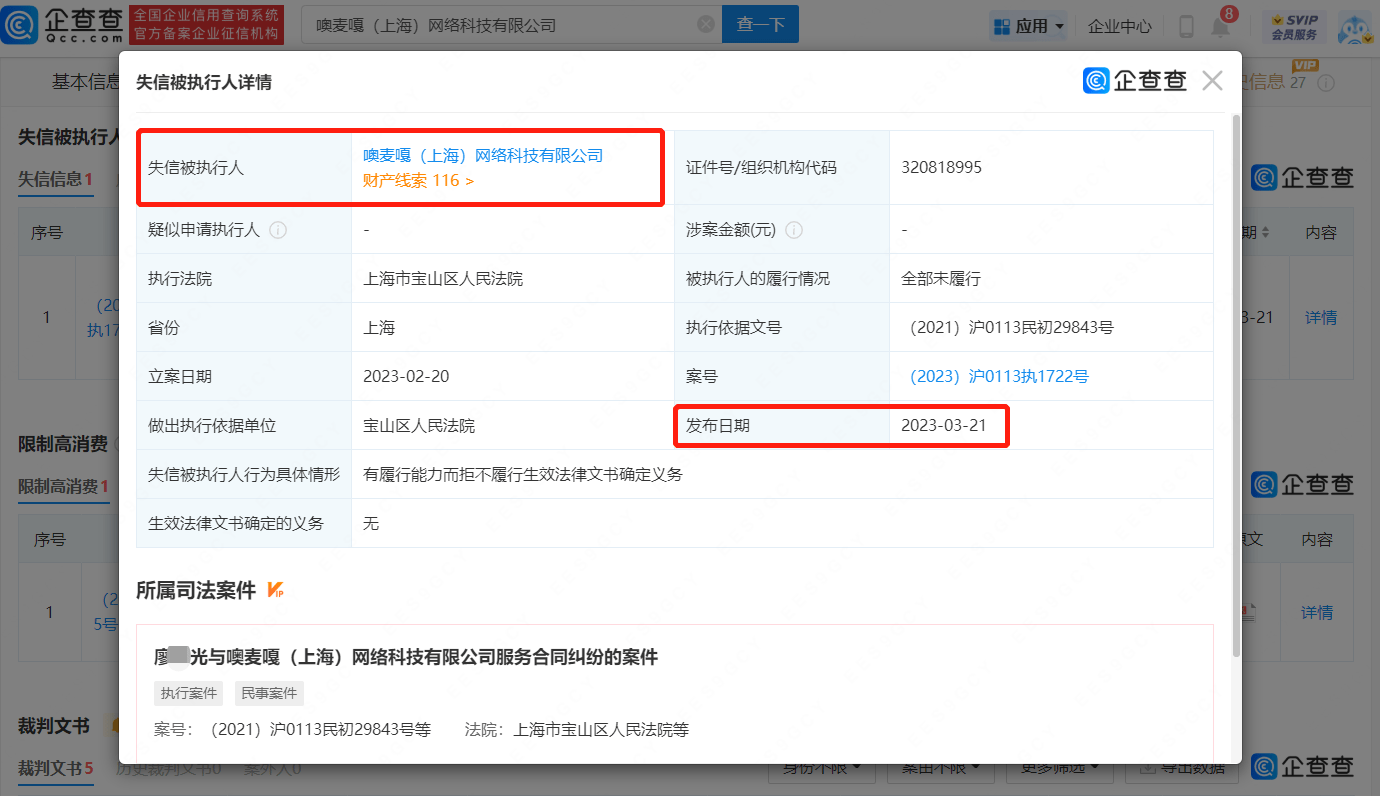1380x796 pixels.
Task: Clear the search box text
Action: coord(705,25)
